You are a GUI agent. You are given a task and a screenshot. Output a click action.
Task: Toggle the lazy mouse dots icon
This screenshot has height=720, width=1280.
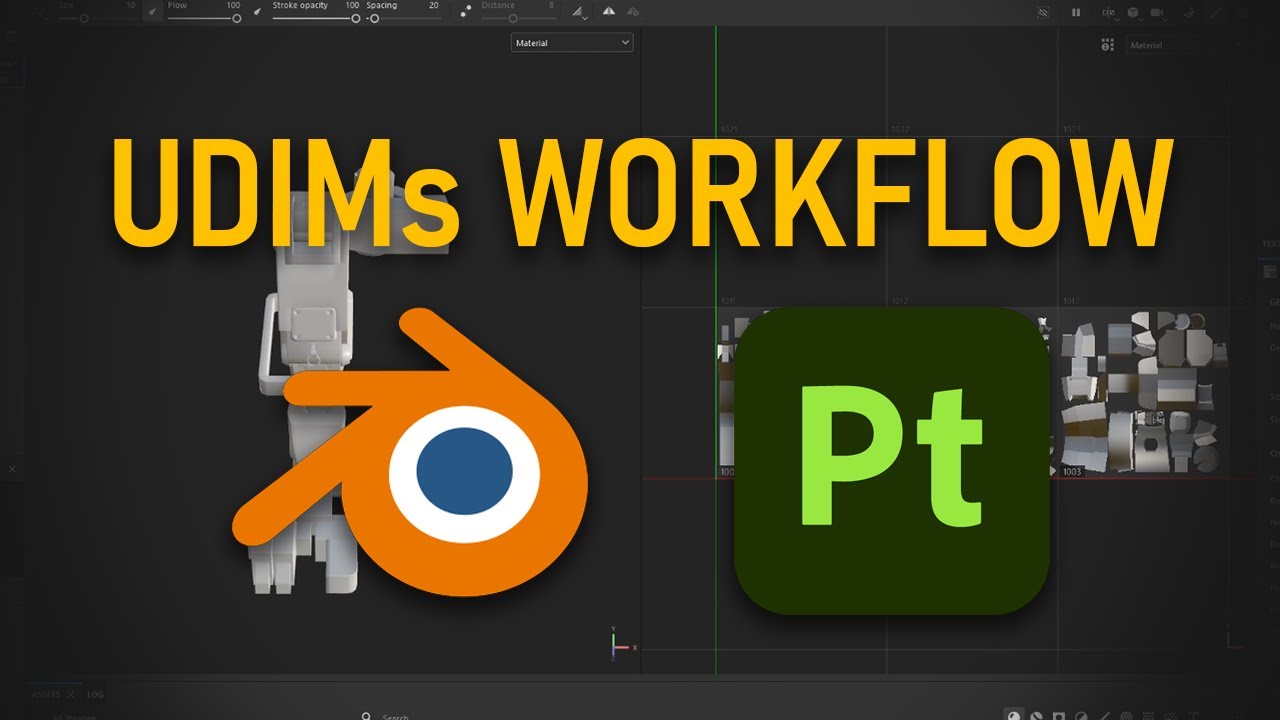pyautogui.click(x=466, y=12)
